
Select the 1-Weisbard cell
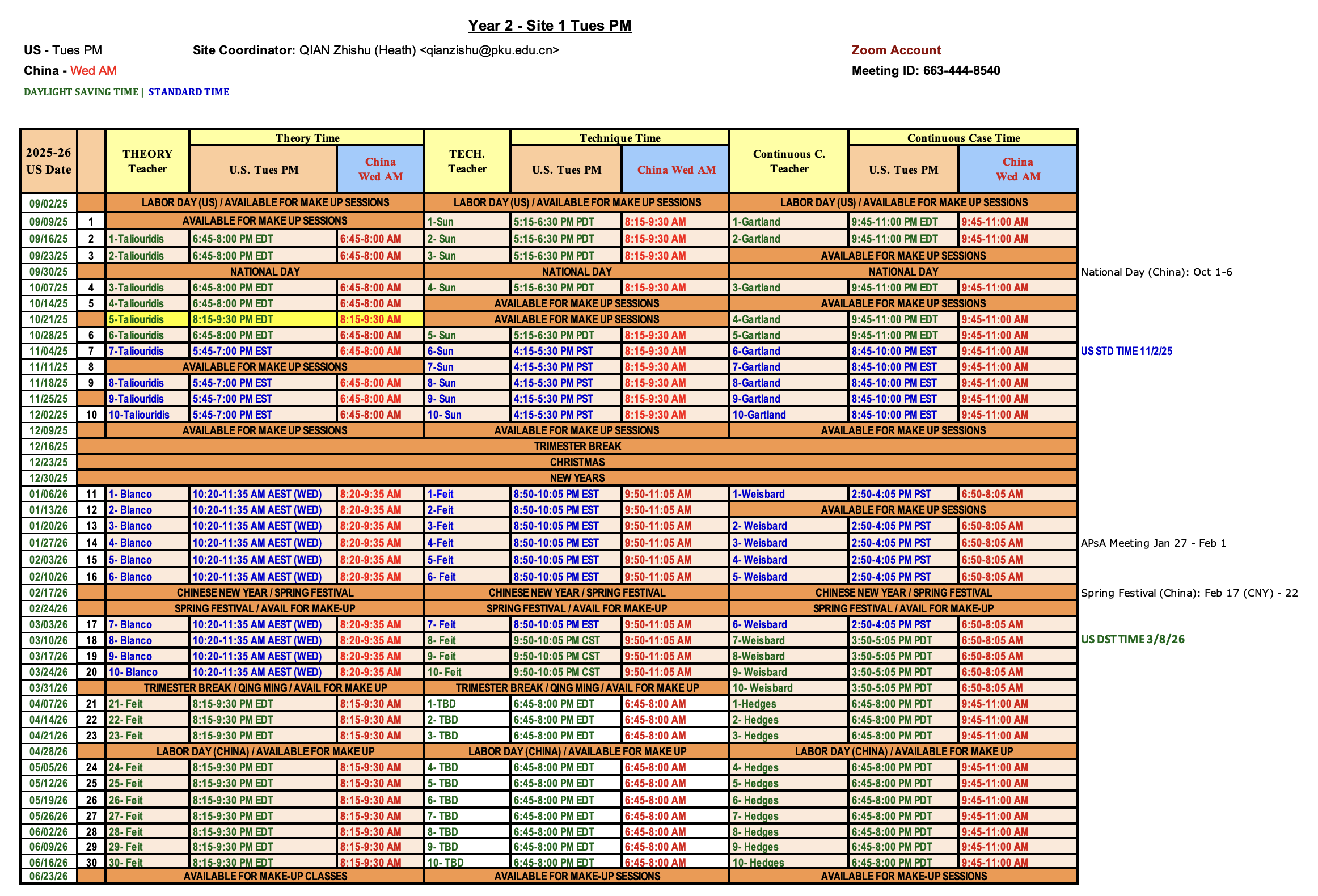click(758, 494)
